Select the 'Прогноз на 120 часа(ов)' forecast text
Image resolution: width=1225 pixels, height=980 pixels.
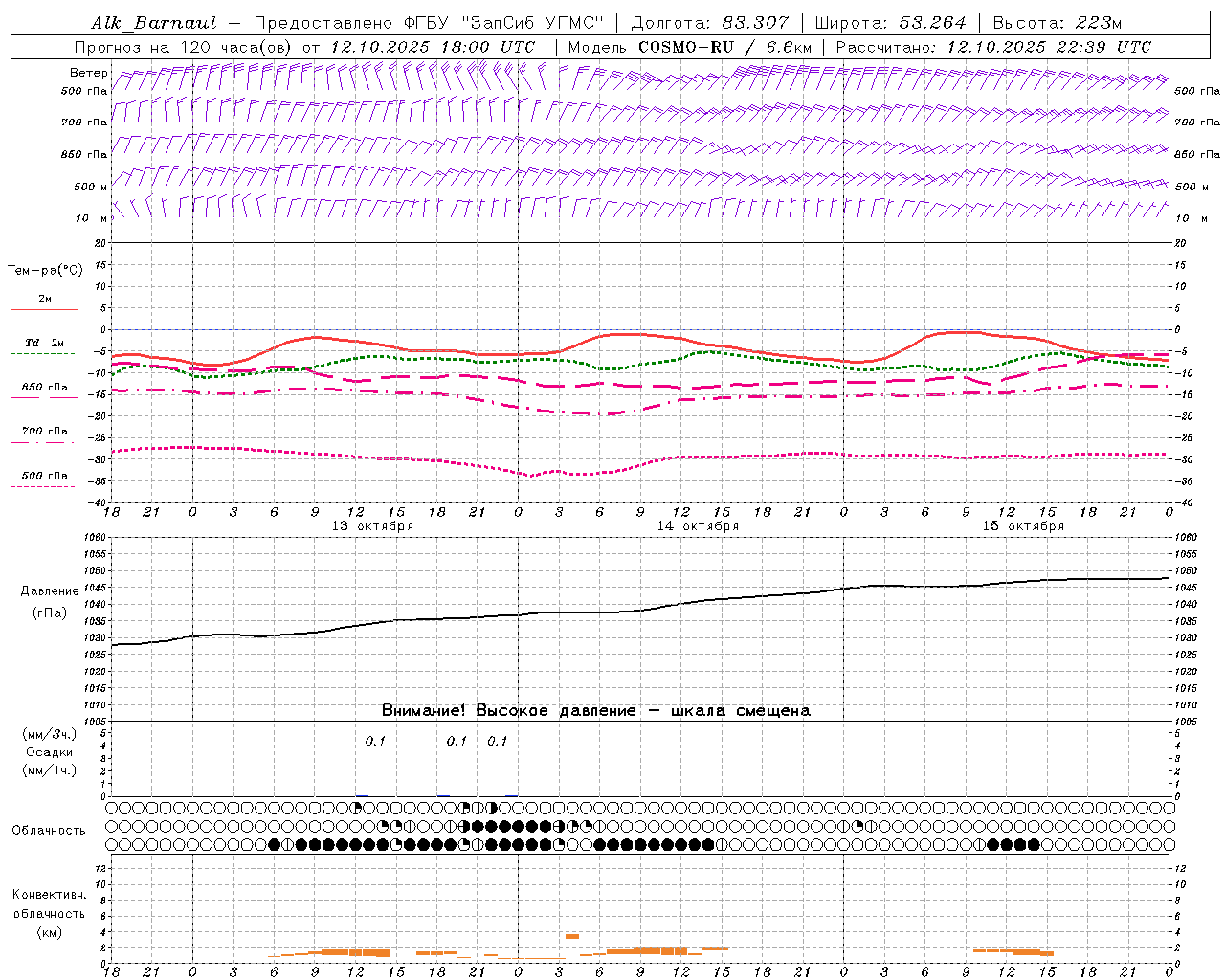click(x=185, y=47)
